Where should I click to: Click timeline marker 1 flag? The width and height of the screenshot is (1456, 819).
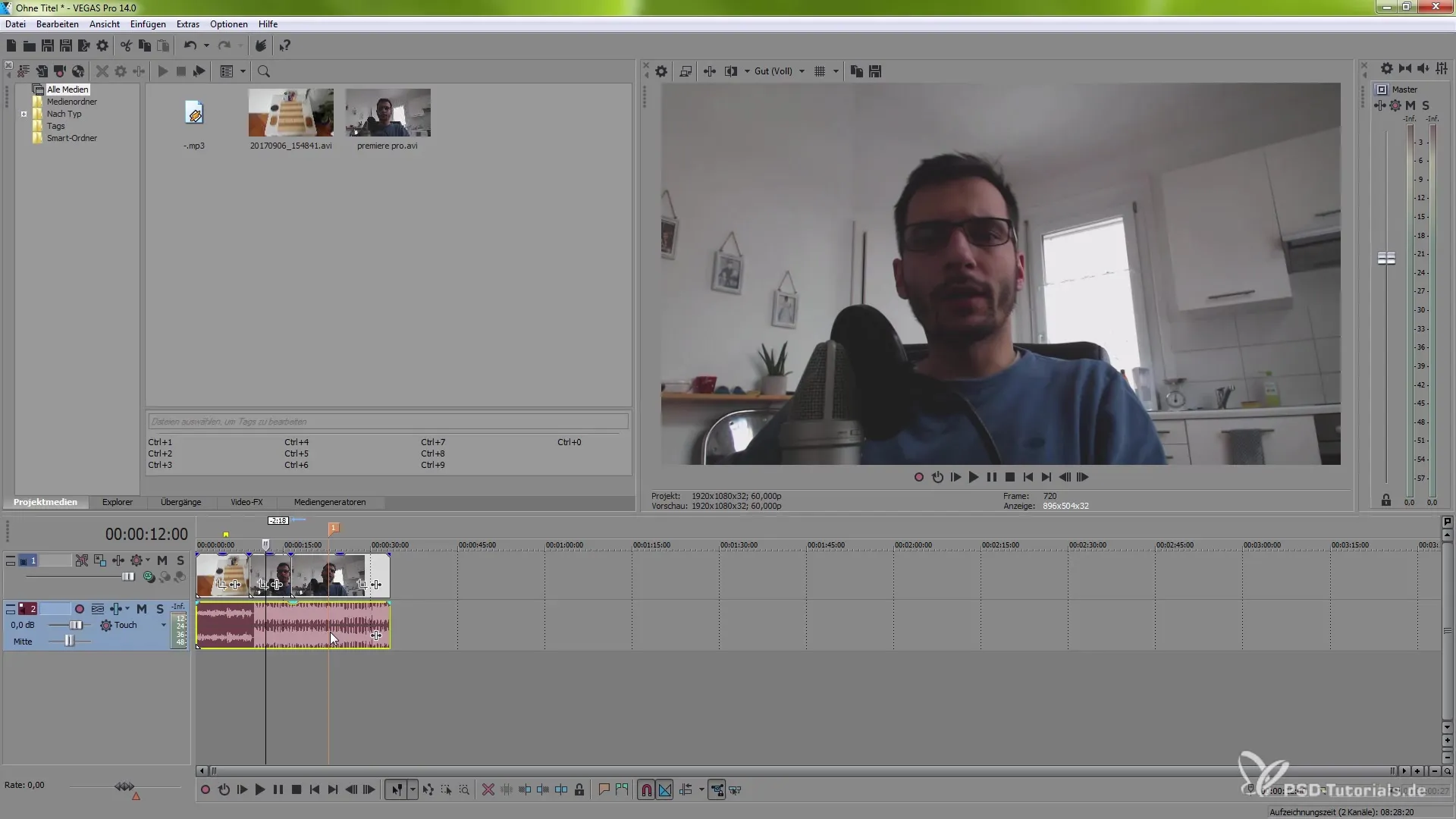click(333, 528)
